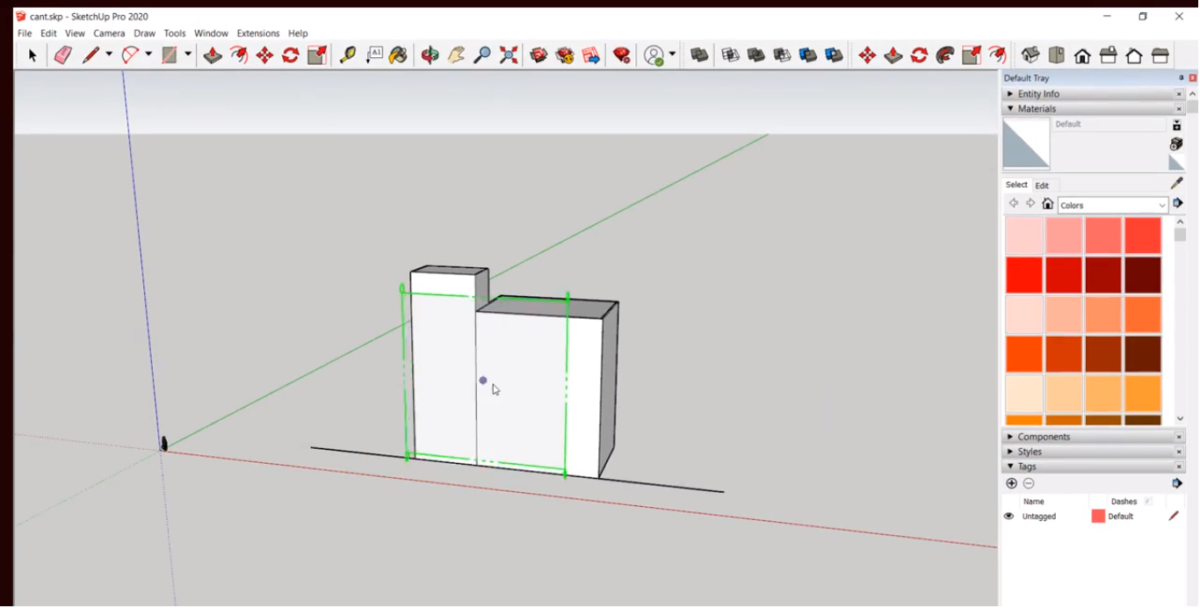Image resolution: width=1200 pixels, height=608 pixels.
Task: Click the material name field 'Default'
Action: (x=1109, y=124)
